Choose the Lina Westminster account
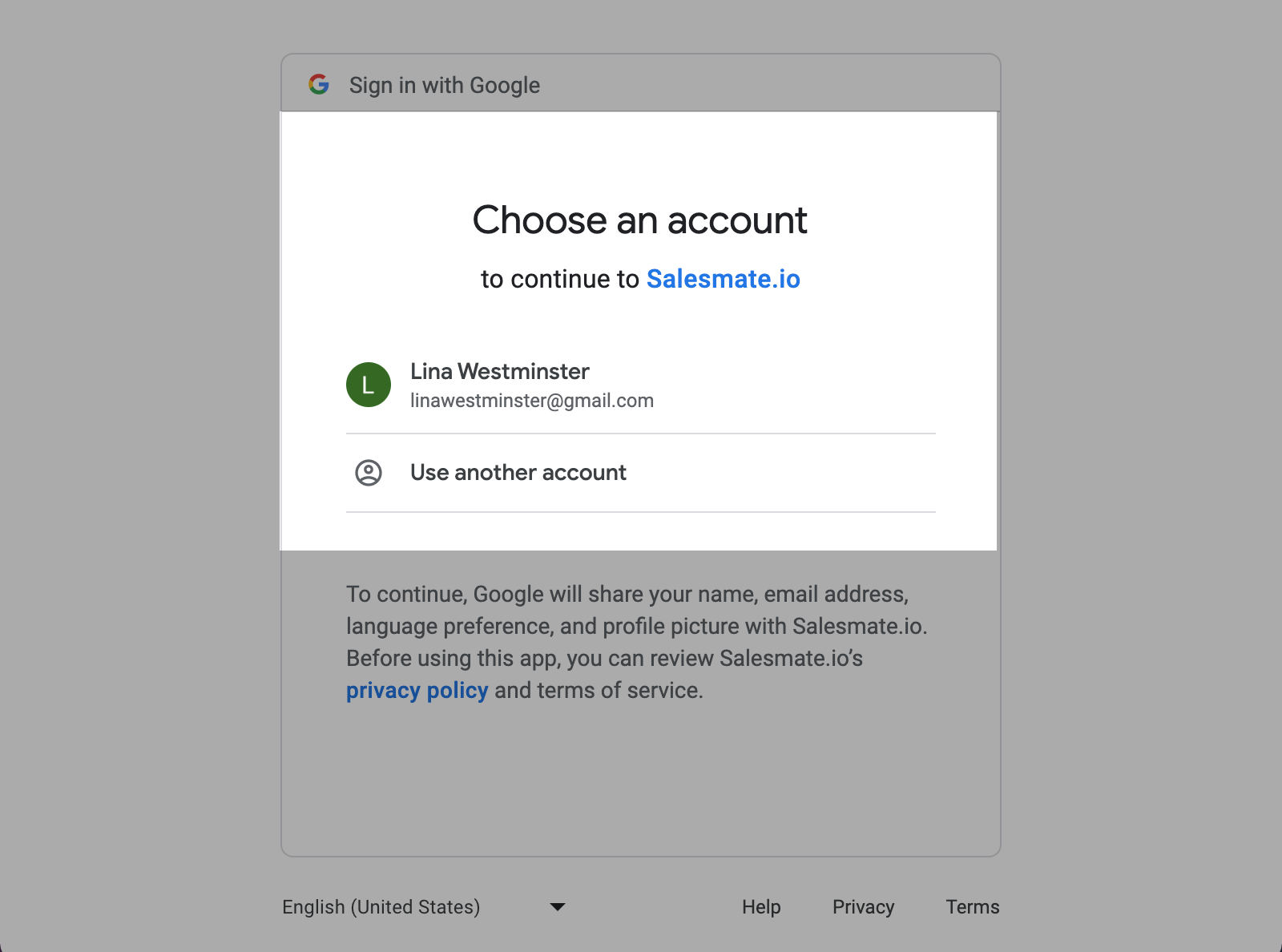The height and width of the screenshot is (952, 1282). click(641, 385)
